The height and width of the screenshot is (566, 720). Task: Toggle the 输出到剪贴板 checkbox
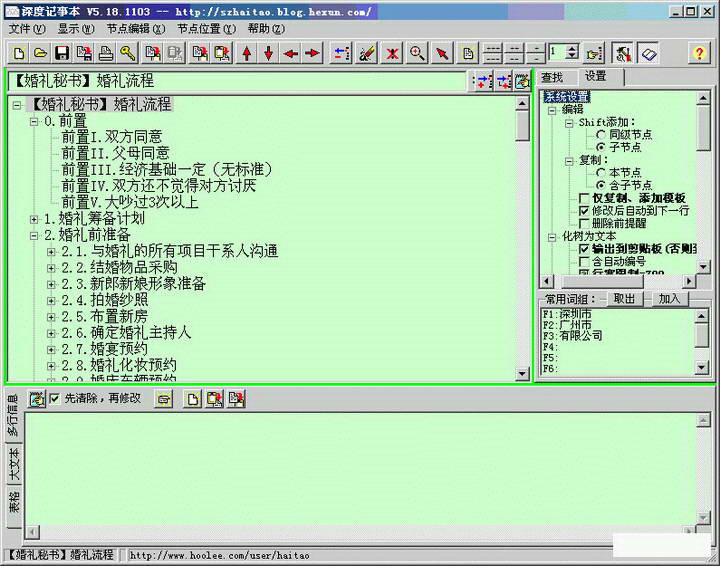point(584,249)
